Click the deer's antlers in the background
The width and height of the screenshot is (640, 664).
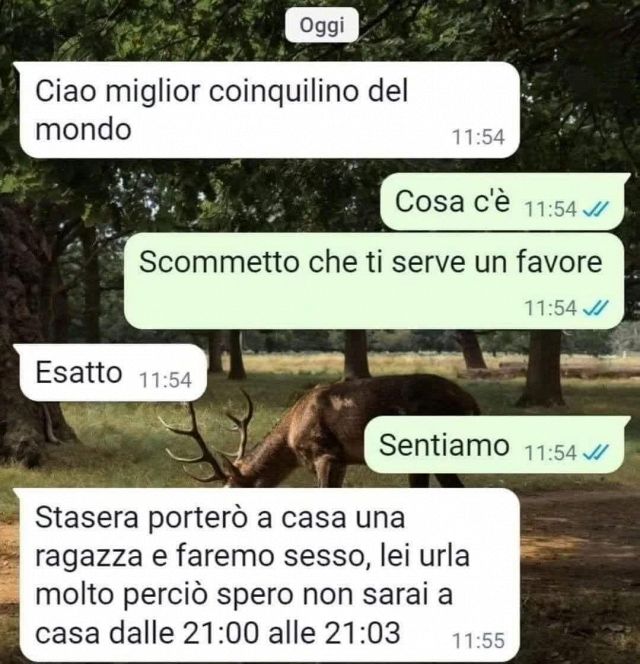click(208, 436)
